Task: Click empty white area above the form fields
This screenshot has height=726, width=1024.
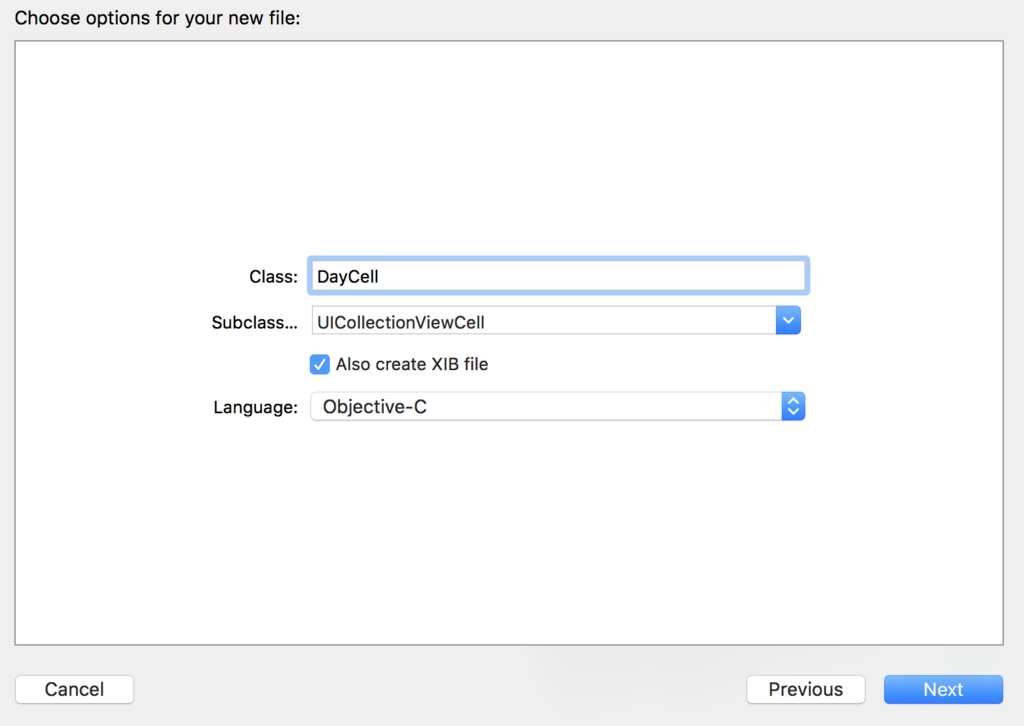Action: pyautogui.click(x=509, y=150)
